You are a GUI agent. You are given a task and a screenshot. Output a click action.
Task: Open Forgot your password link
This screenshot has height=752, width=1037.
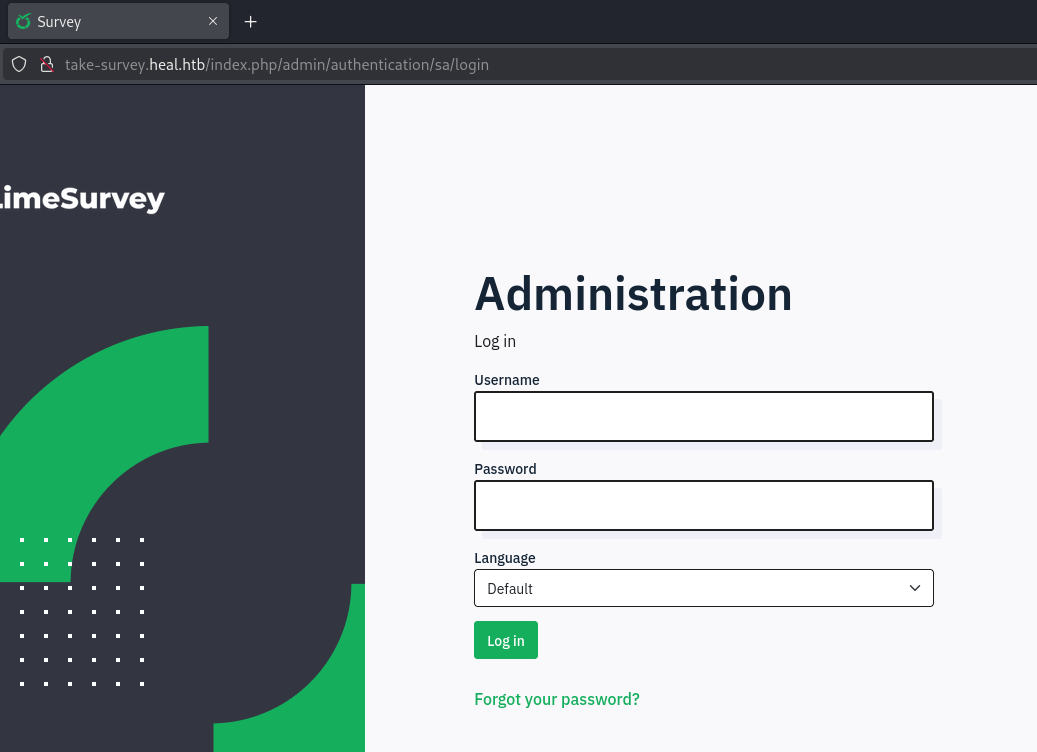(557, 699)
